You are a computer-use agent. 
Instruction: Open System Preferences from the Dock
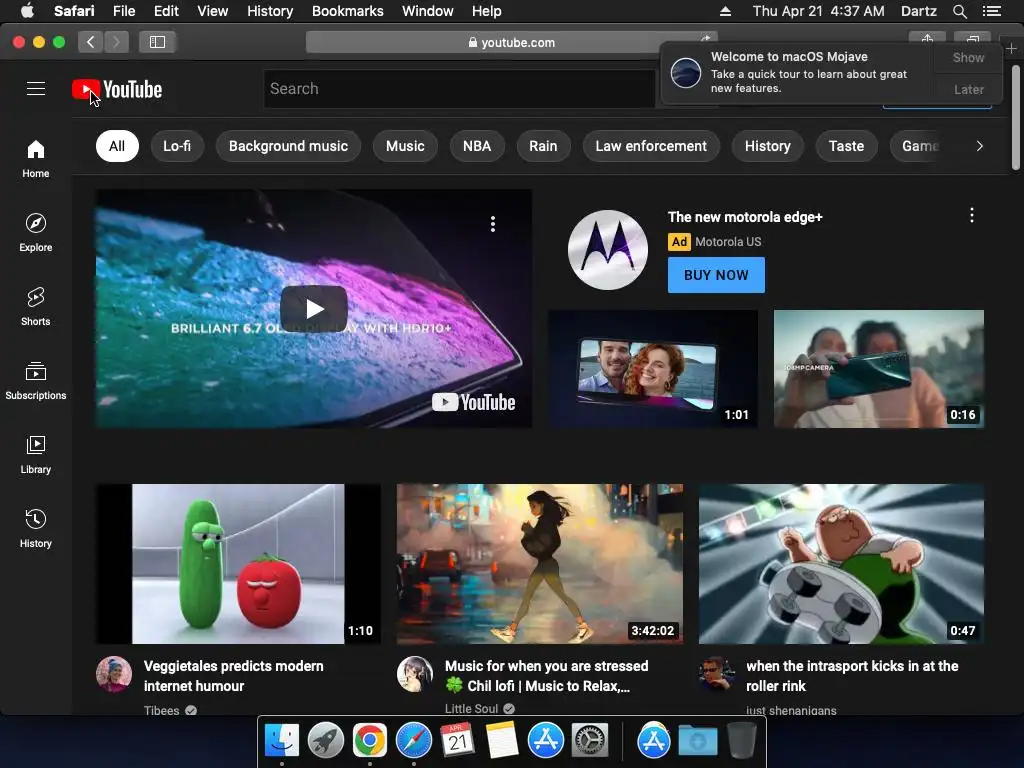[590, 740]
